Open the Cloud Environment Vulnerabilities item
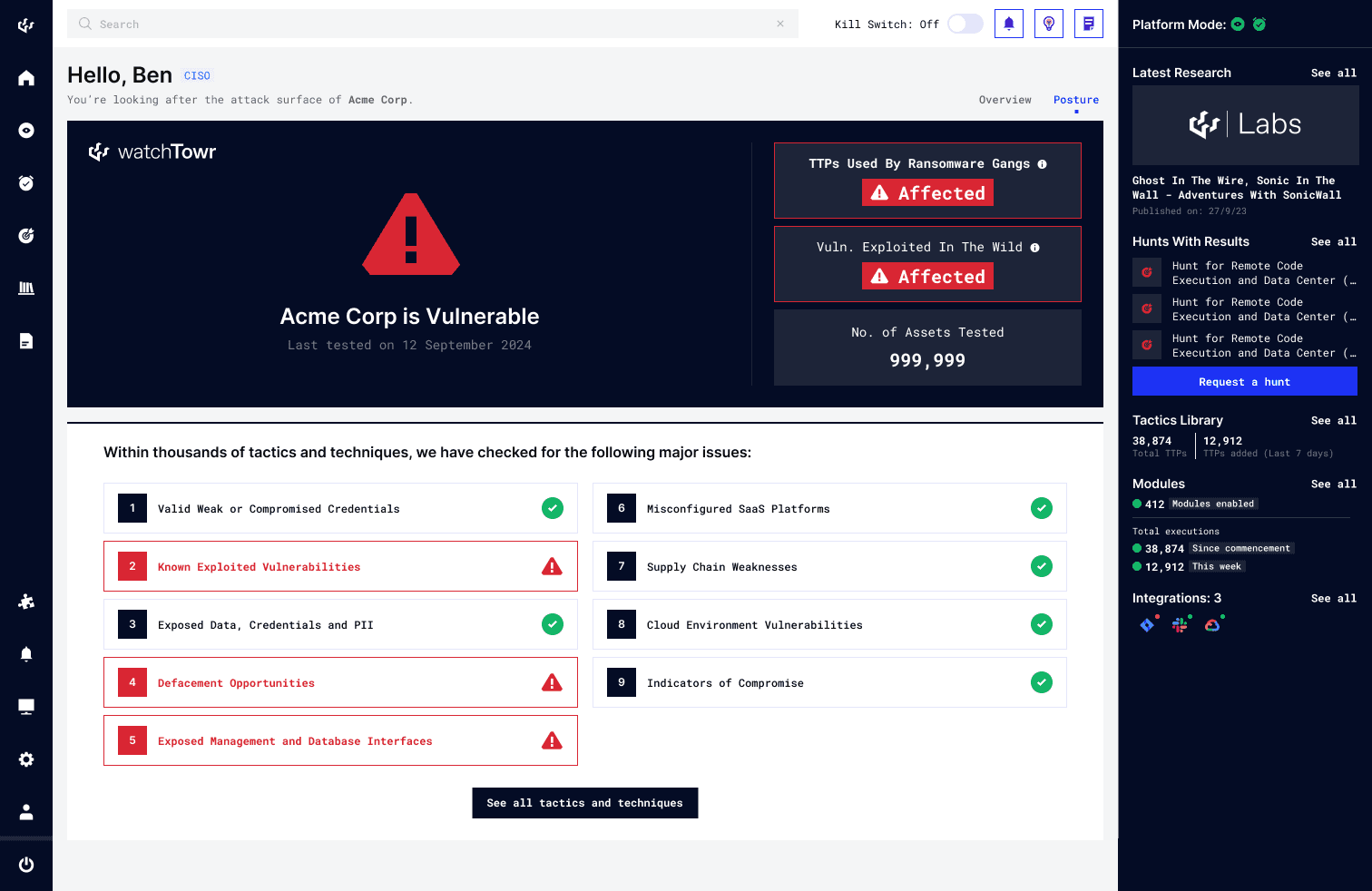Image resolution: width=1372 pixels, height=891 pixels. pyautogui.click(x=829, y=624)
